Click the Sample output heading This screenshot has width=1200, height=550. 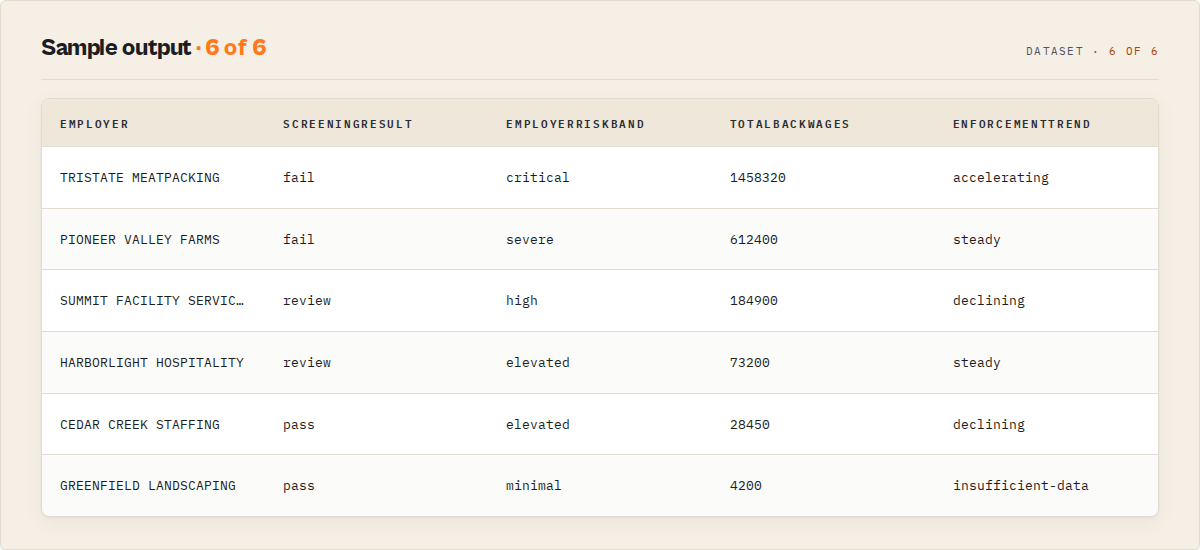(116, 47)
